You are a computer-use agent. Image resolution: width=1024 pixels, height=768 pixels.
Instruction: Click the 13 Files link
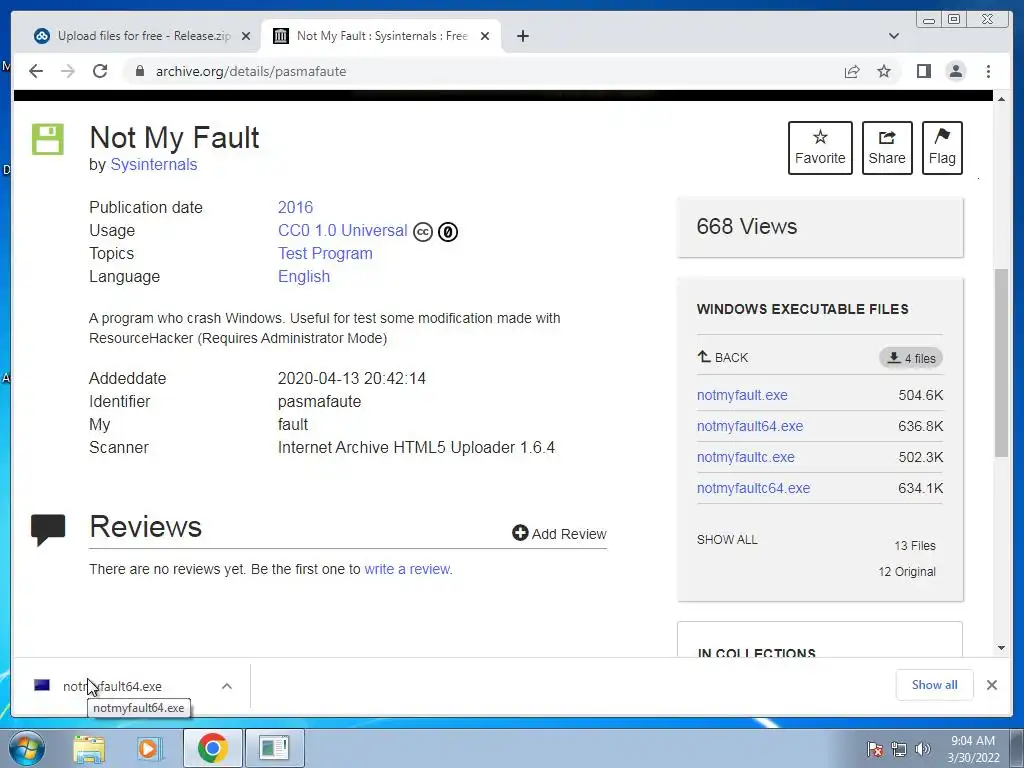pos(915,545)
